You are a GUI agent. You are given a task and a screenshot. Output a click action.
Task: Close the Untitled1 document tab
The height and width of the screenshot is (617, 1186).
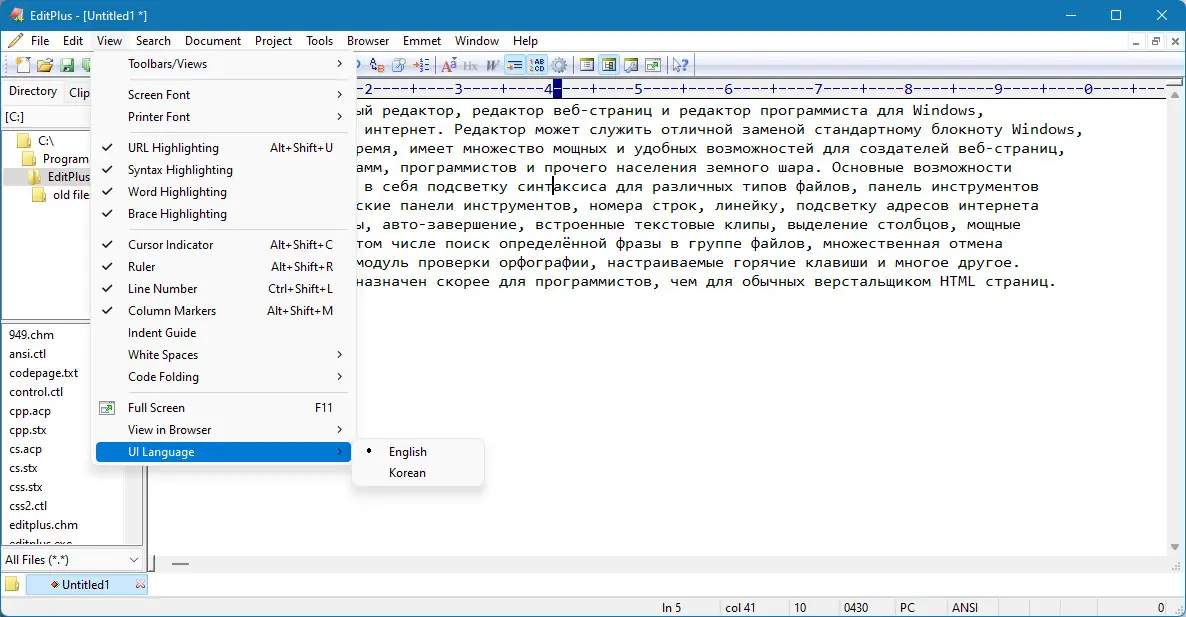click(x=140, y=584)
